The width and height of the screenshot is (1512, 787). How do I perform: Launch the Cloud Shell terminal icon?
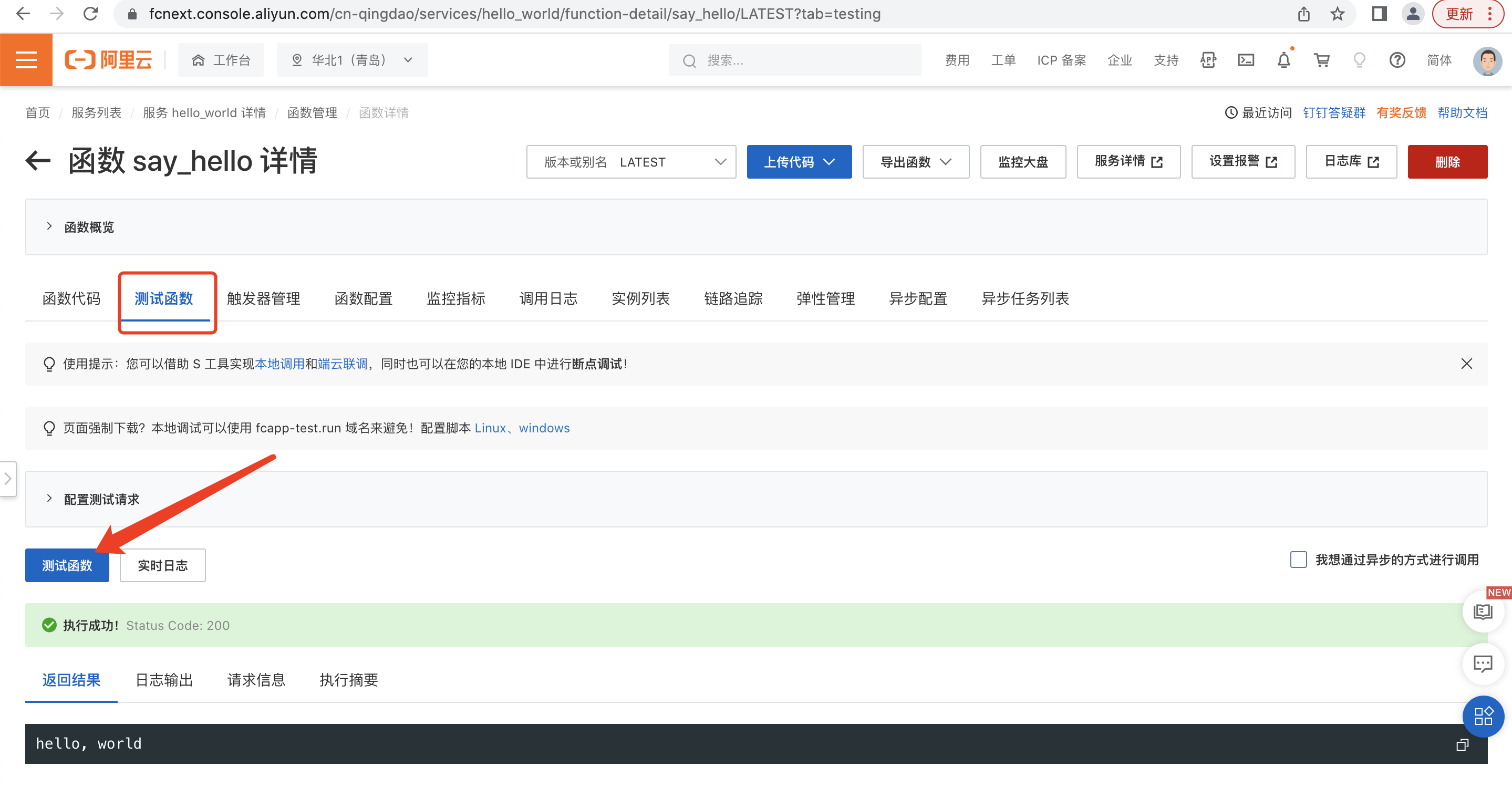1246,60
